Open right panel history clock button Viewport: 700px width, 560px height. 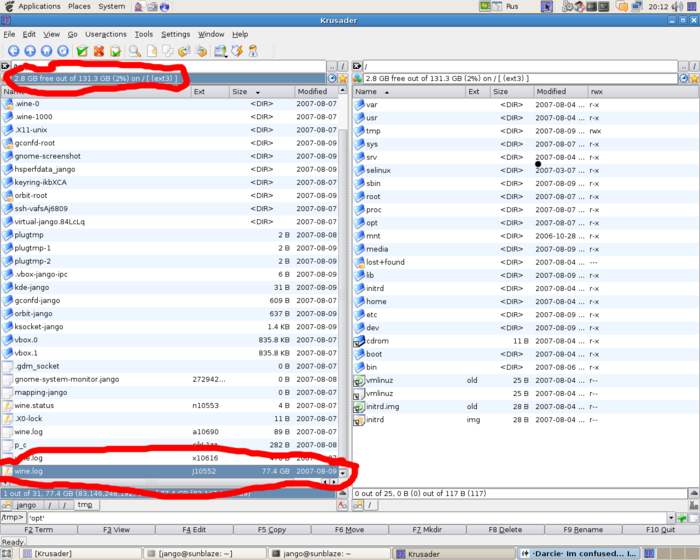pyautogui.click(x=683, y=79)
